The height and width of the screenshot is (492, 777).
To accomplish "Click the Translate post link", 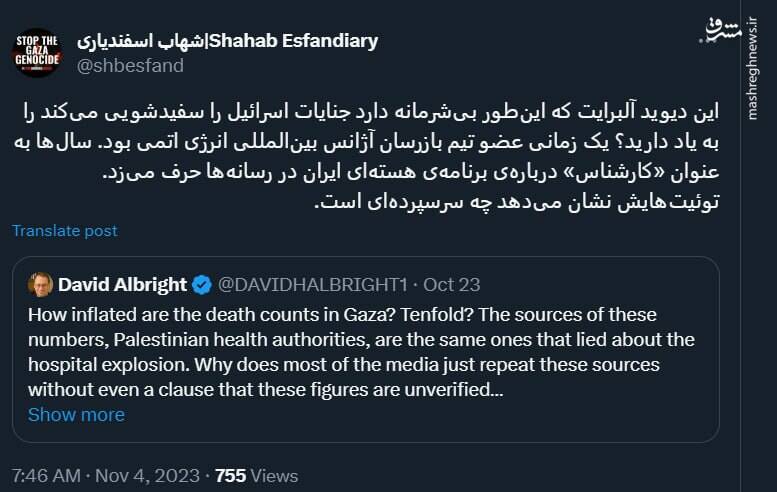I will [64, 231].
